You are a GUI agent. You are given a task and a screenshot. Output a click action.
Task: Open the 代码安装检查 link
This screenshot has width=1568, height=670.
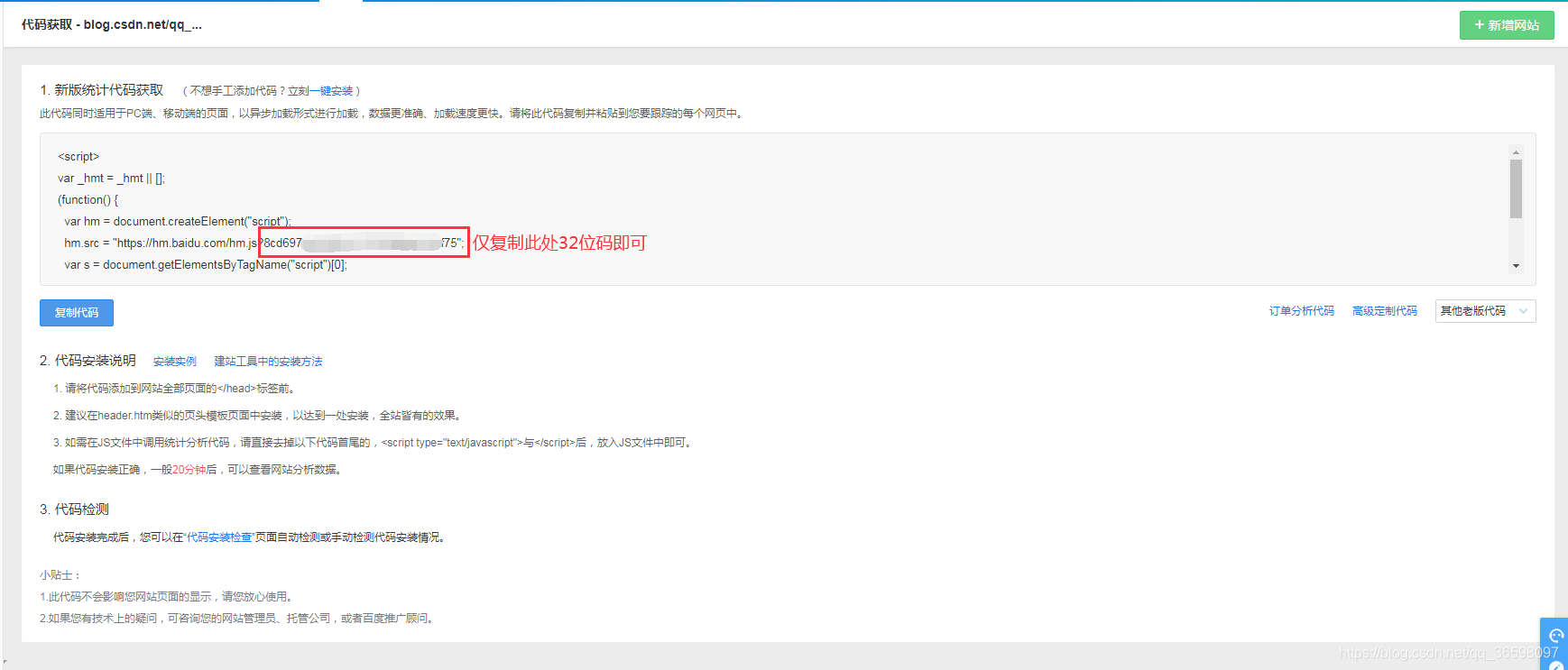click(219, 537)
